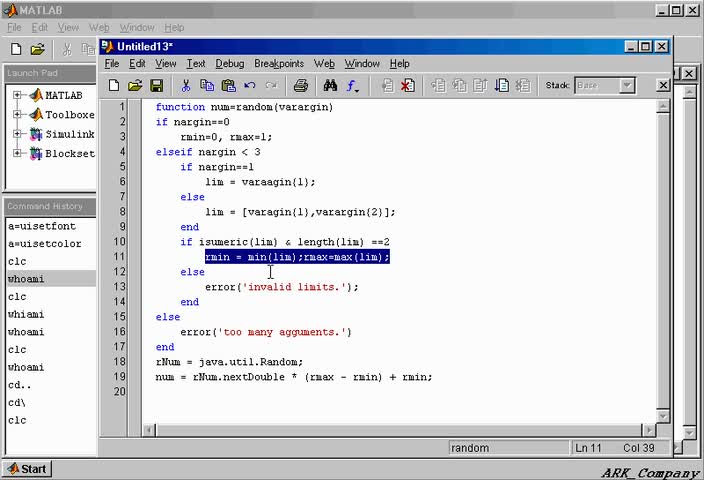Click the Launch Pad panel title

(32, 73)
